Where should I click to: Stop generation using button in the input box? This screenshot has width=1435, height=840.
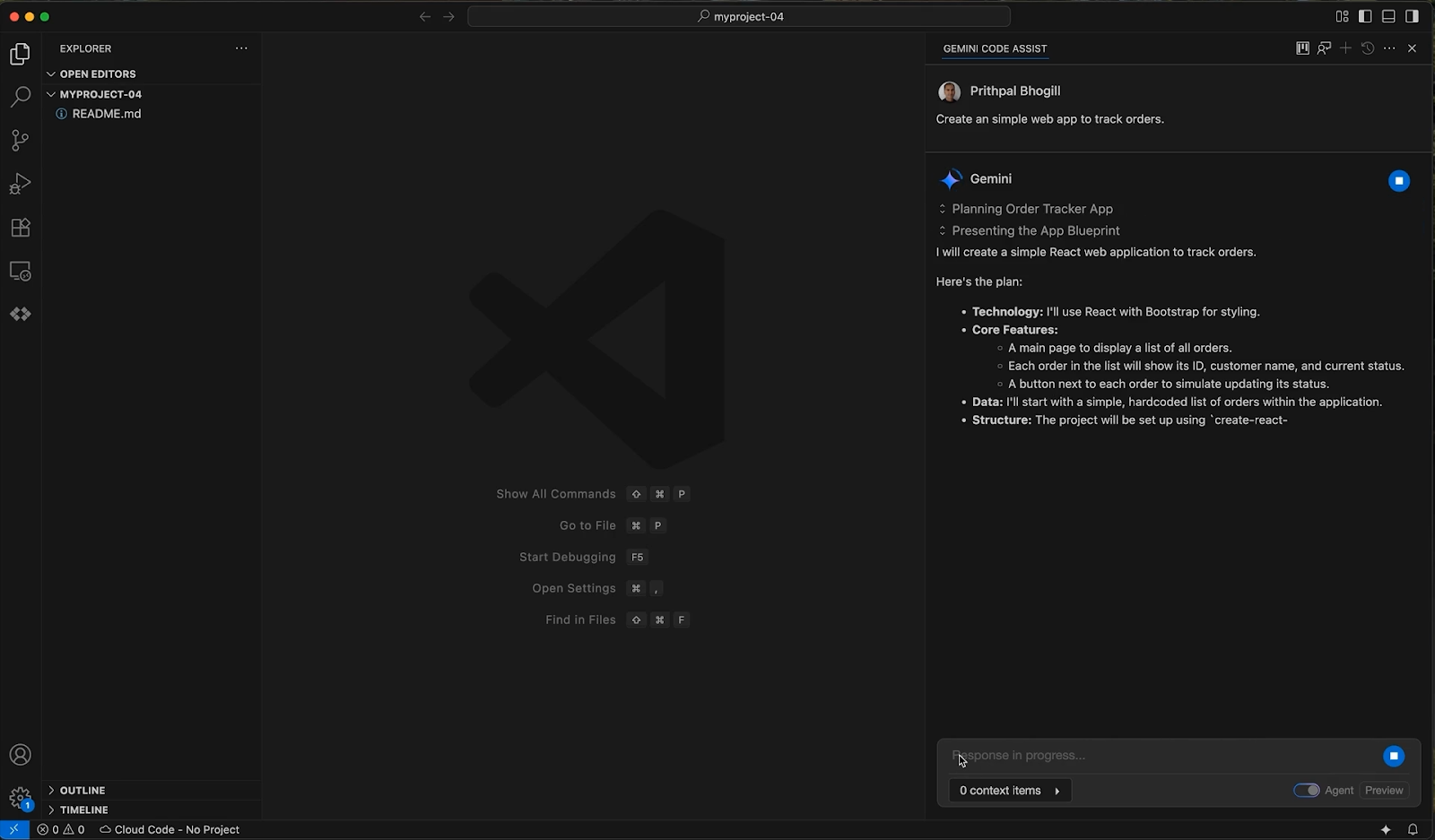tap(1394, 757)
